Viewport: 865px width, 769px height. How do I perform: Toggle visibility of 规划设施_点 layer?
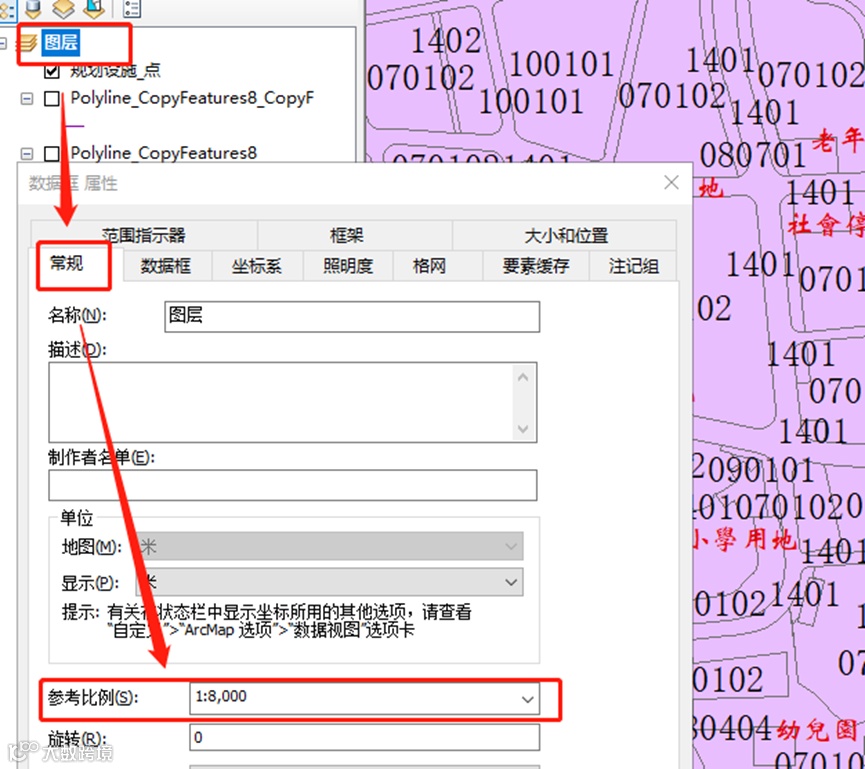coord(52,70)
